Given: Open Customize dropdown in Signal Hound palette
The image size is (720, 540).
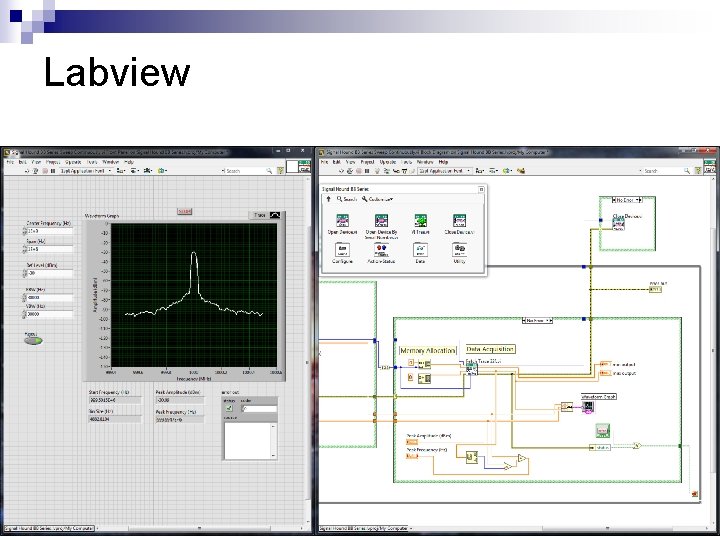Looking at the screenshot, I should 377,199.
